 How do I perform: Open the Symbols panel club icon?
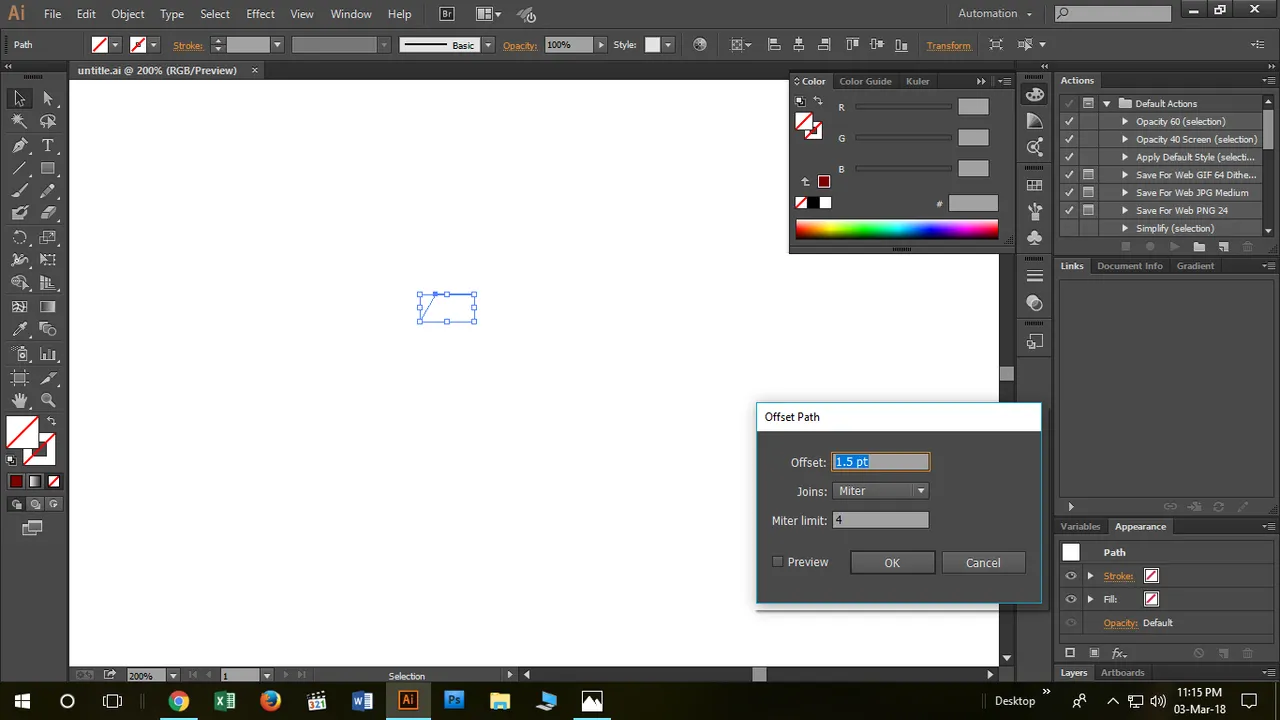[1035, 238]
